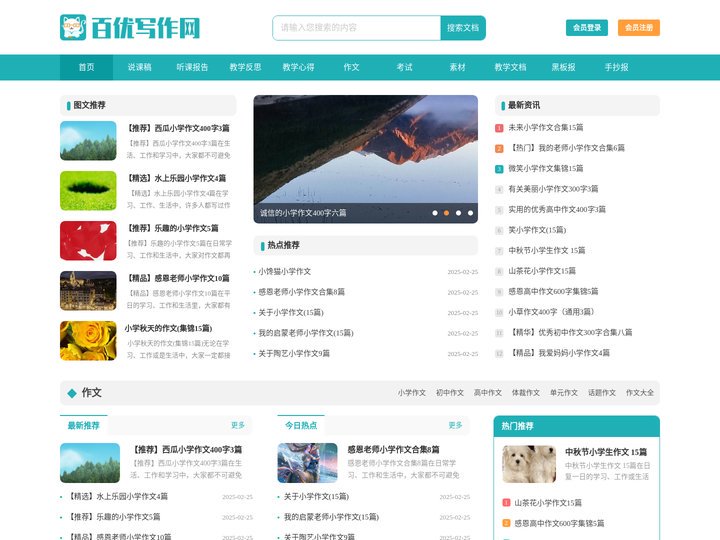Open rank 1 badge 未来小学作文合集15篇
This screenshot has height=540, width=720.
(499, 128)
